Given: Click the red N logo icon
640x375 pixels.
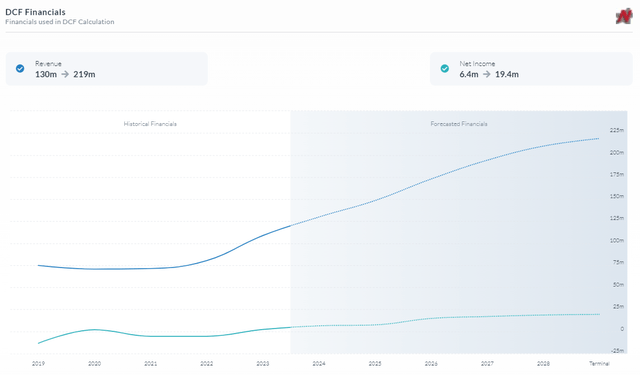Looking at the screenshot, I should click(624, 17).
